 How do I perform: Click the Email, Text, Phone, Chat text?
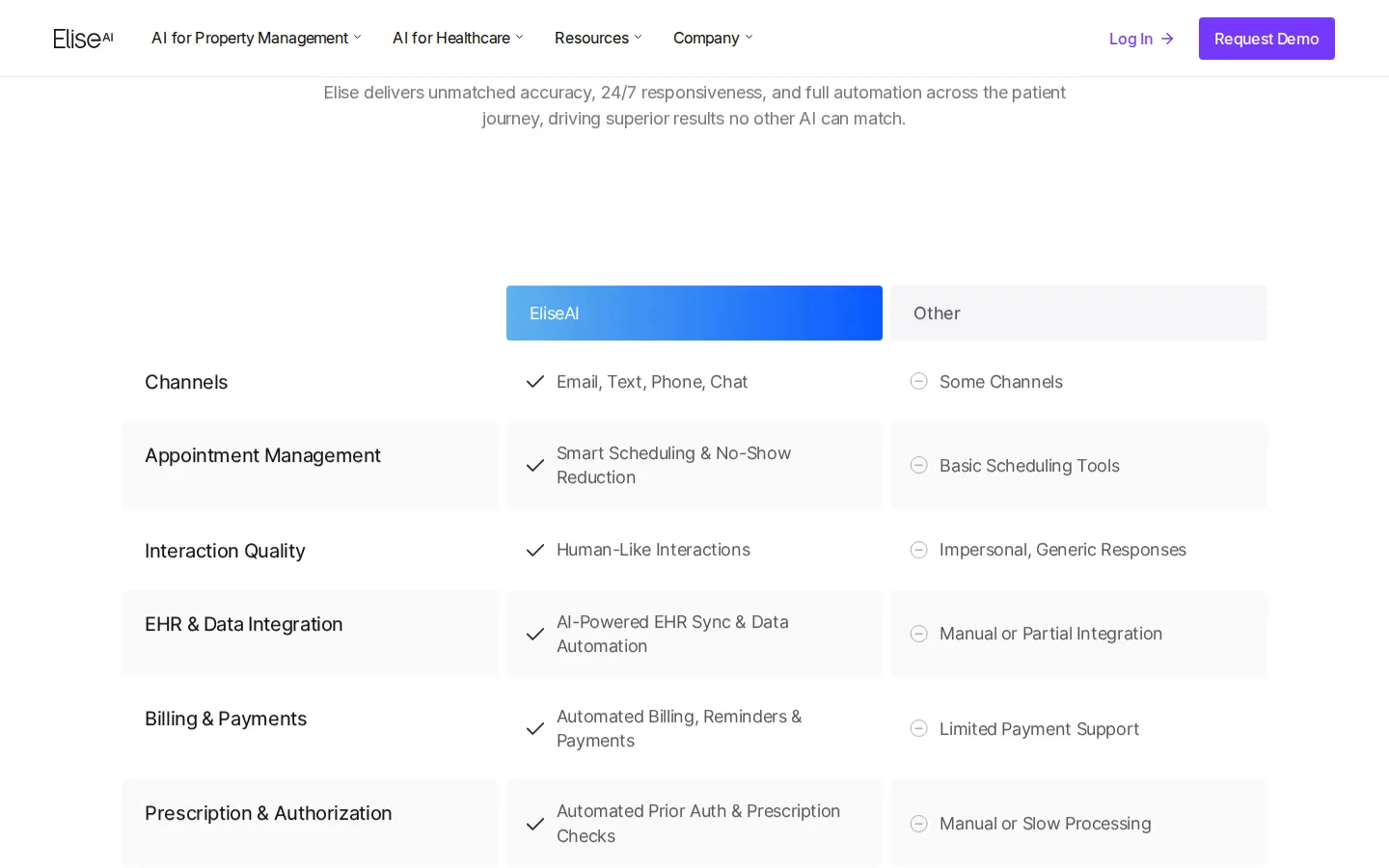[x=652, y=382]
